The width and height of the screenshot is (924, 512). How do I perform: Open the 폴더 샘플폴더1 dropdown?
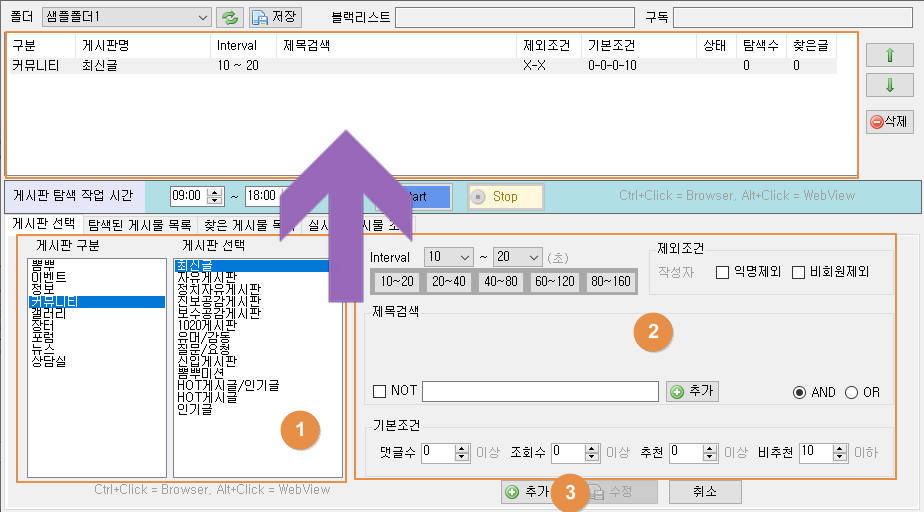tap(127, 17)
